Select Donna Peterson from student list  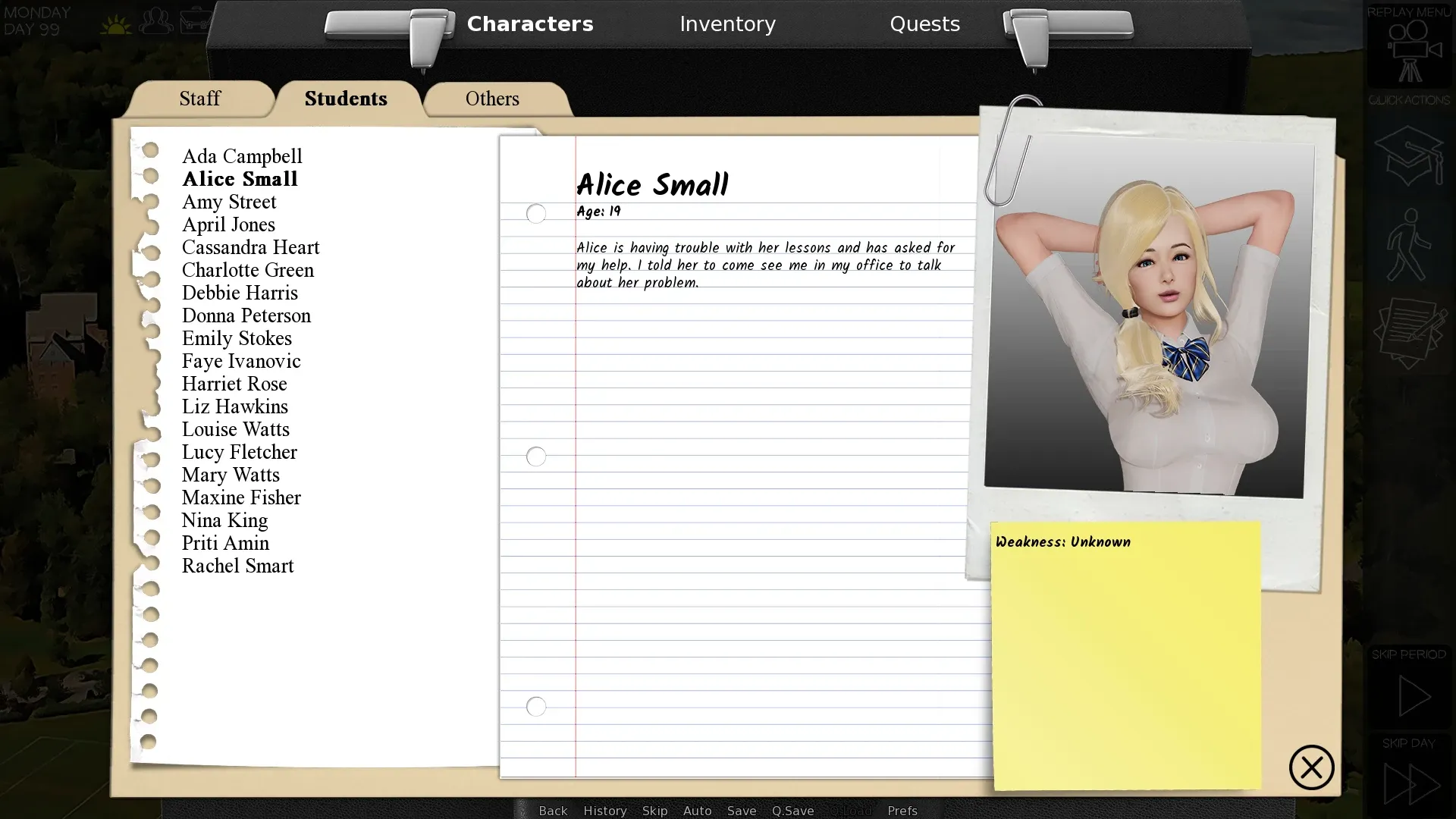246,315
